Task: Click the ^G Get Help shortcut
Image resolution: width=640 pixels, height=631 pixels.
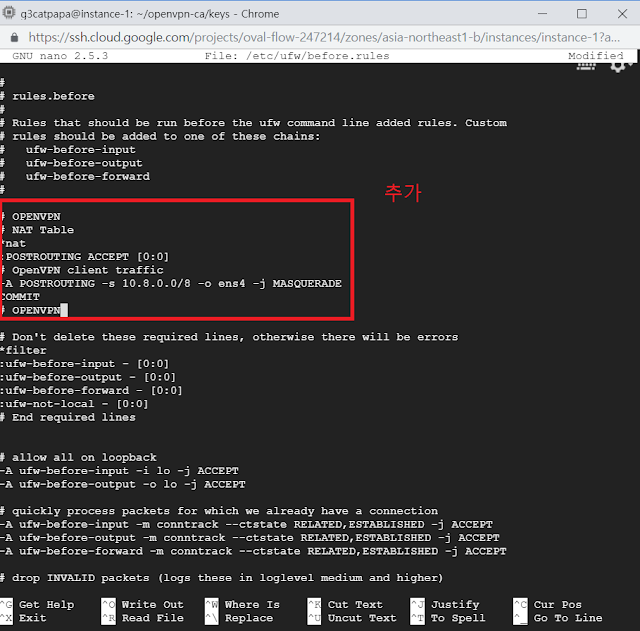Action: (x=38, y=604)
